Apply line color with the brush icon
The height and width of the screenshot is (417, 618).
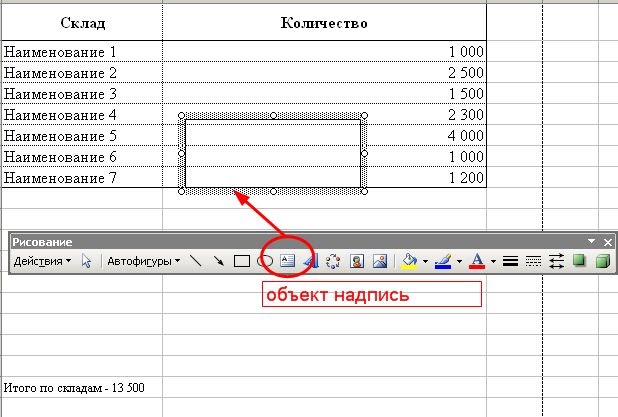click(443, 261)
